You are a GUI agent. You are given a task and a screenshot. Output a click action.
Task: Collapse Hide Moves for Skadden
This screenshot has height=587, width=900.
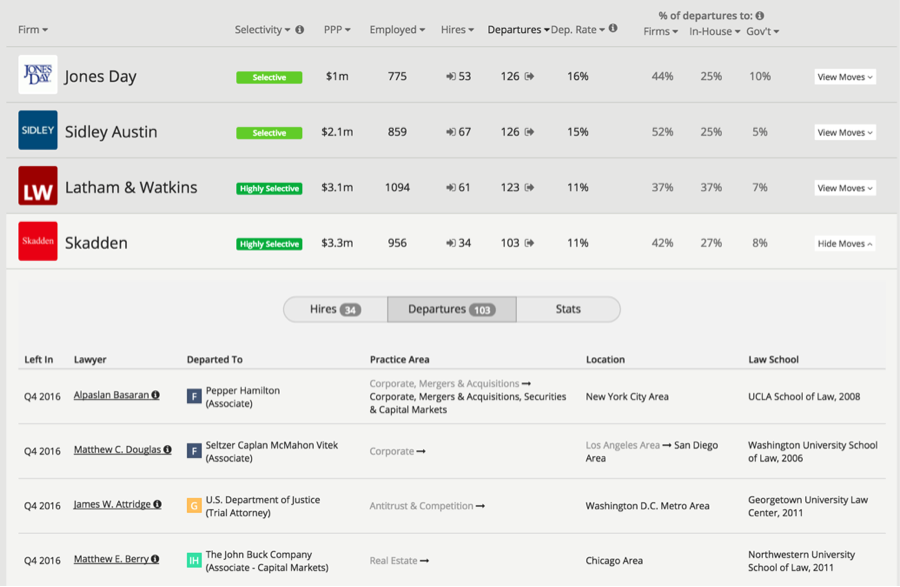[845, 244]
